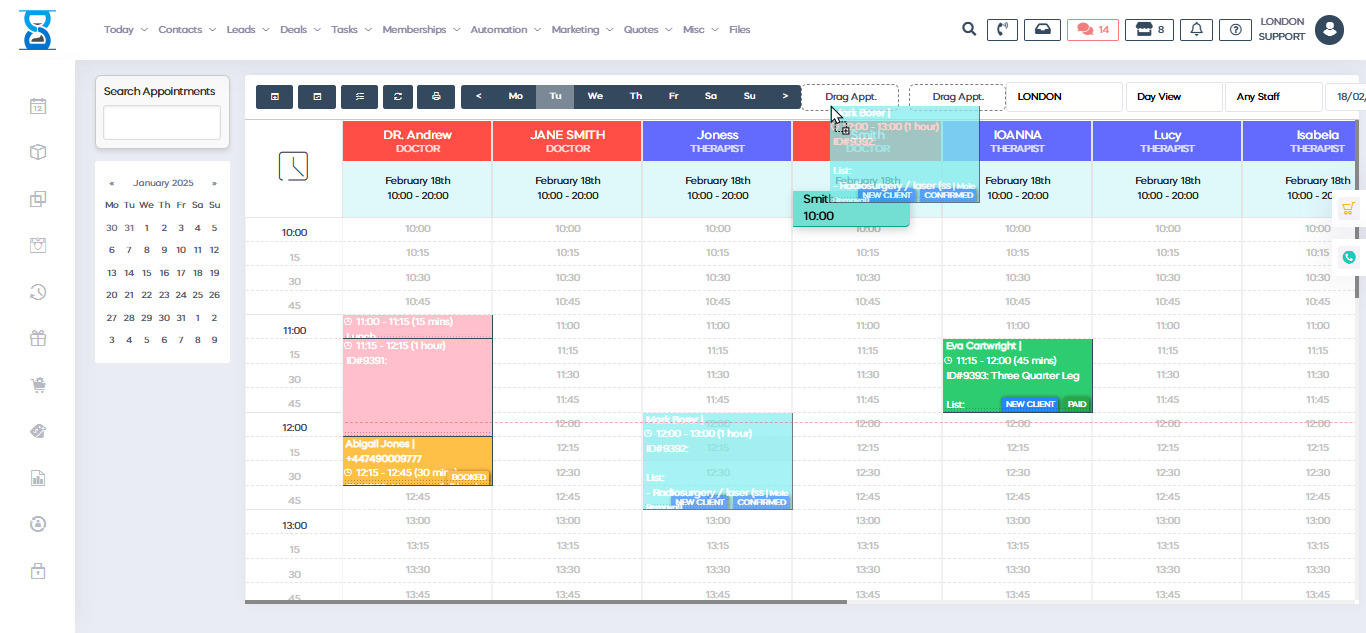Image resolution: width=1366 pixels, height=633 pixels.
Task: Select January 15 in mini calendar
Action: click(146, 273)
